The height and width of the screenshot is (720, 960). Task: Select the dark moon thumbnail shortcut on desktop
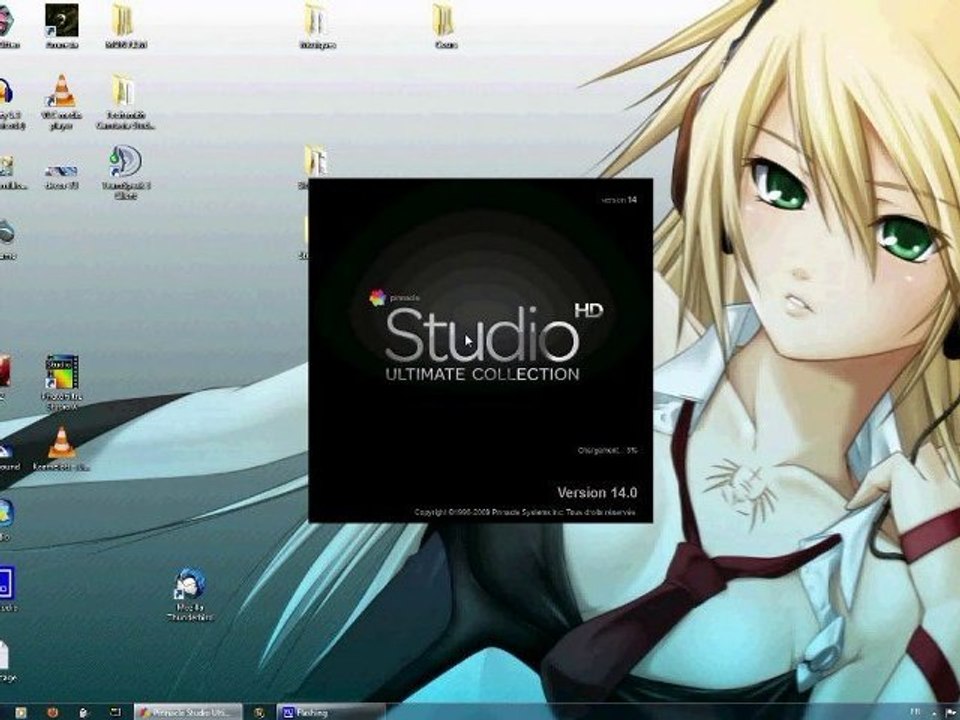(x=61, y=26)
